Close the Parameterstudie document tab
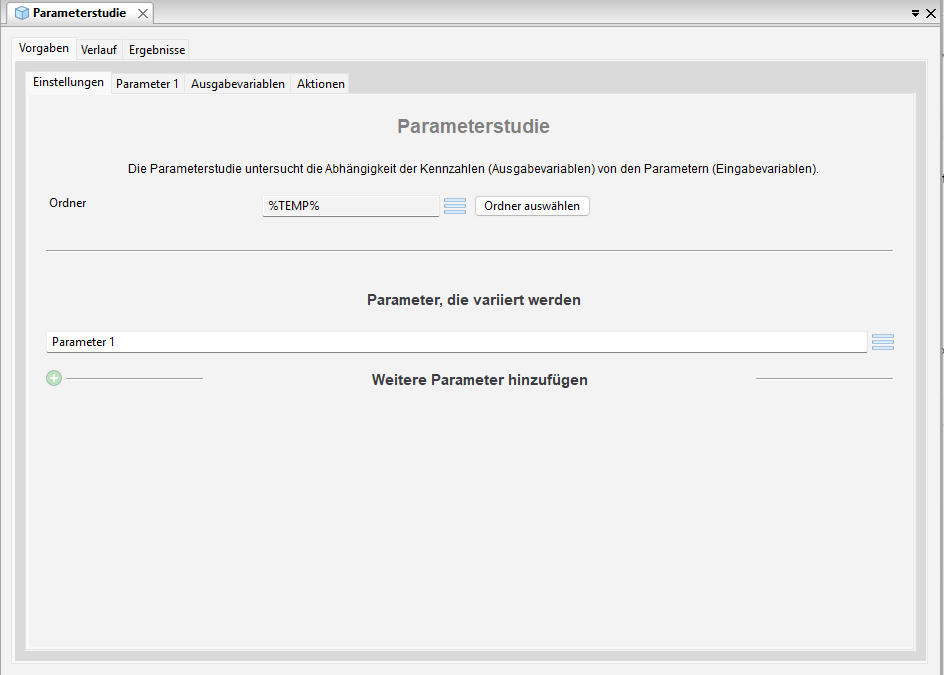 point(143,13)
